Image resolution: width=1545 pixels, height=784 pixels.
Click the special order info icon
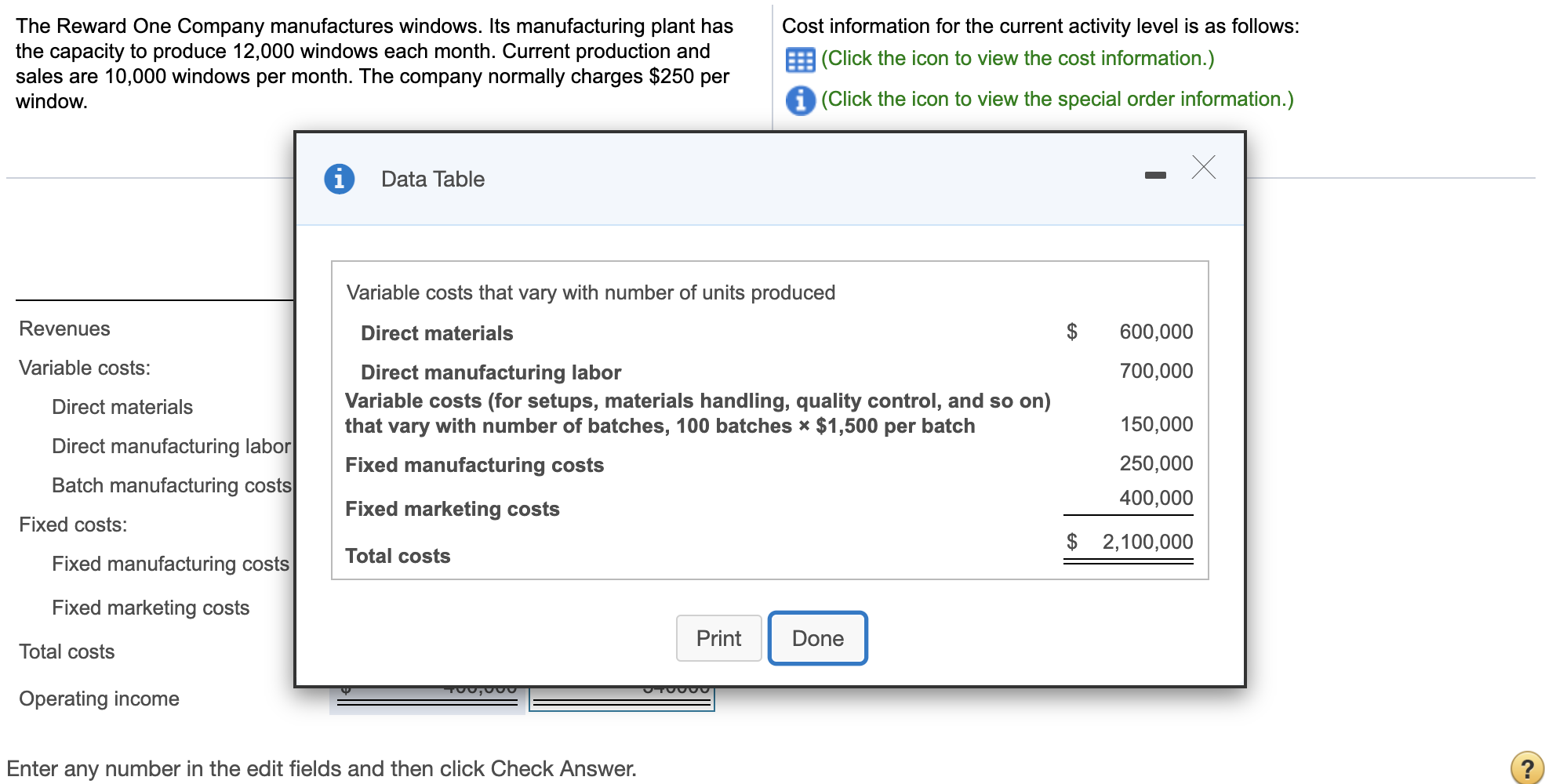click(x=800, y=100)
